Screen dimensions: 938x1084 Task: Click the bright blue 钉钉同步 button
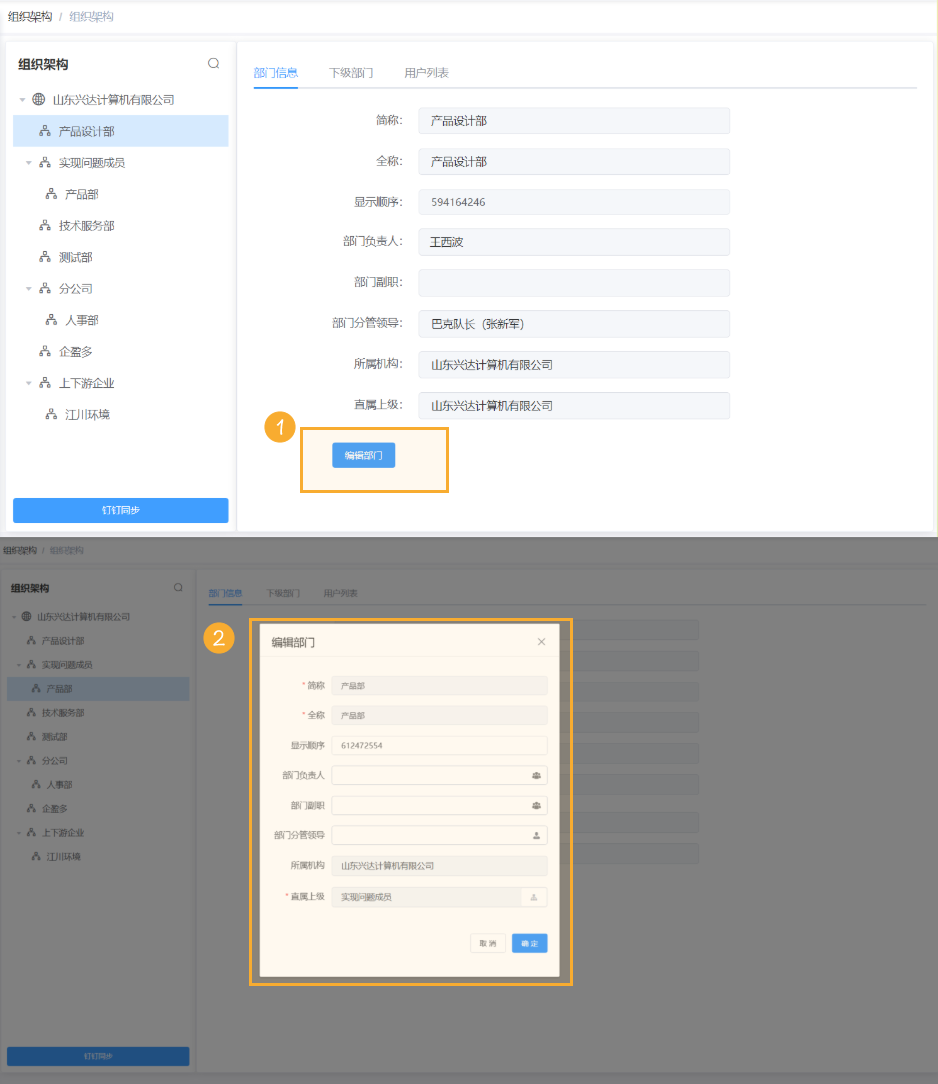[120, 510]
